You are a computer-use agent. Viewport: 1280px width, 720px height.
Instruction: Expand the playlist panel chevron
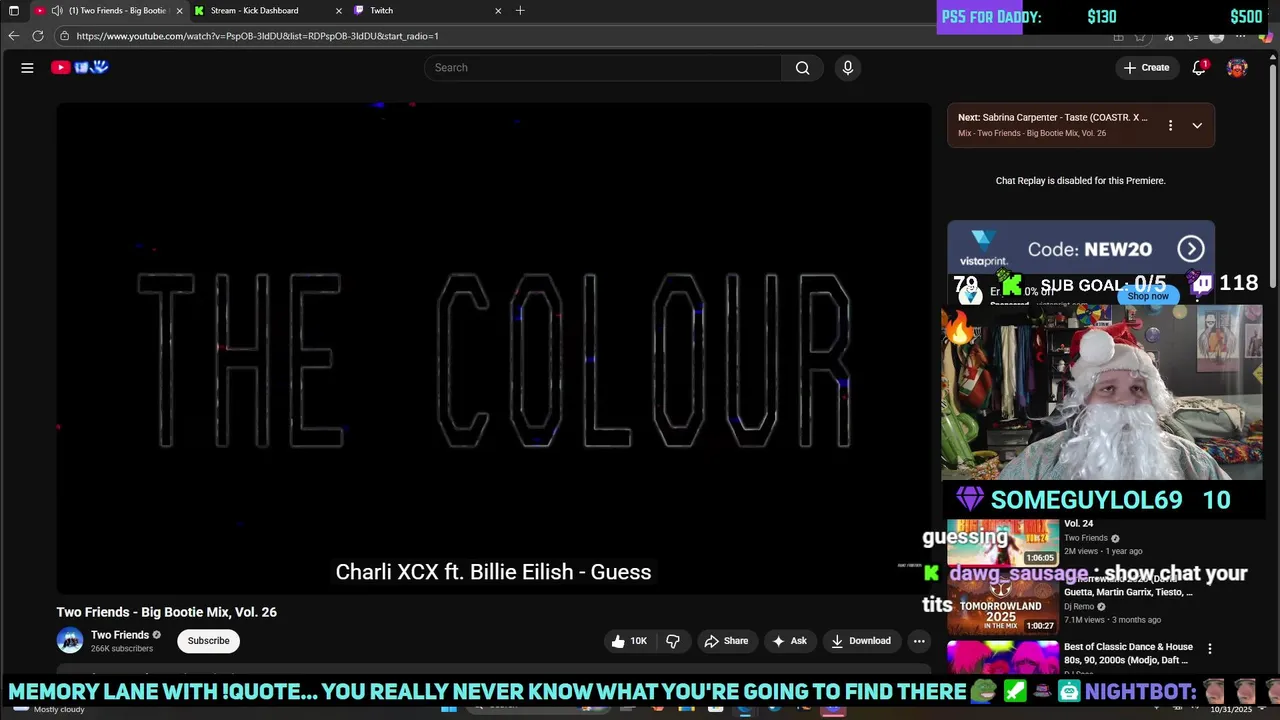tap(1197, 126)
